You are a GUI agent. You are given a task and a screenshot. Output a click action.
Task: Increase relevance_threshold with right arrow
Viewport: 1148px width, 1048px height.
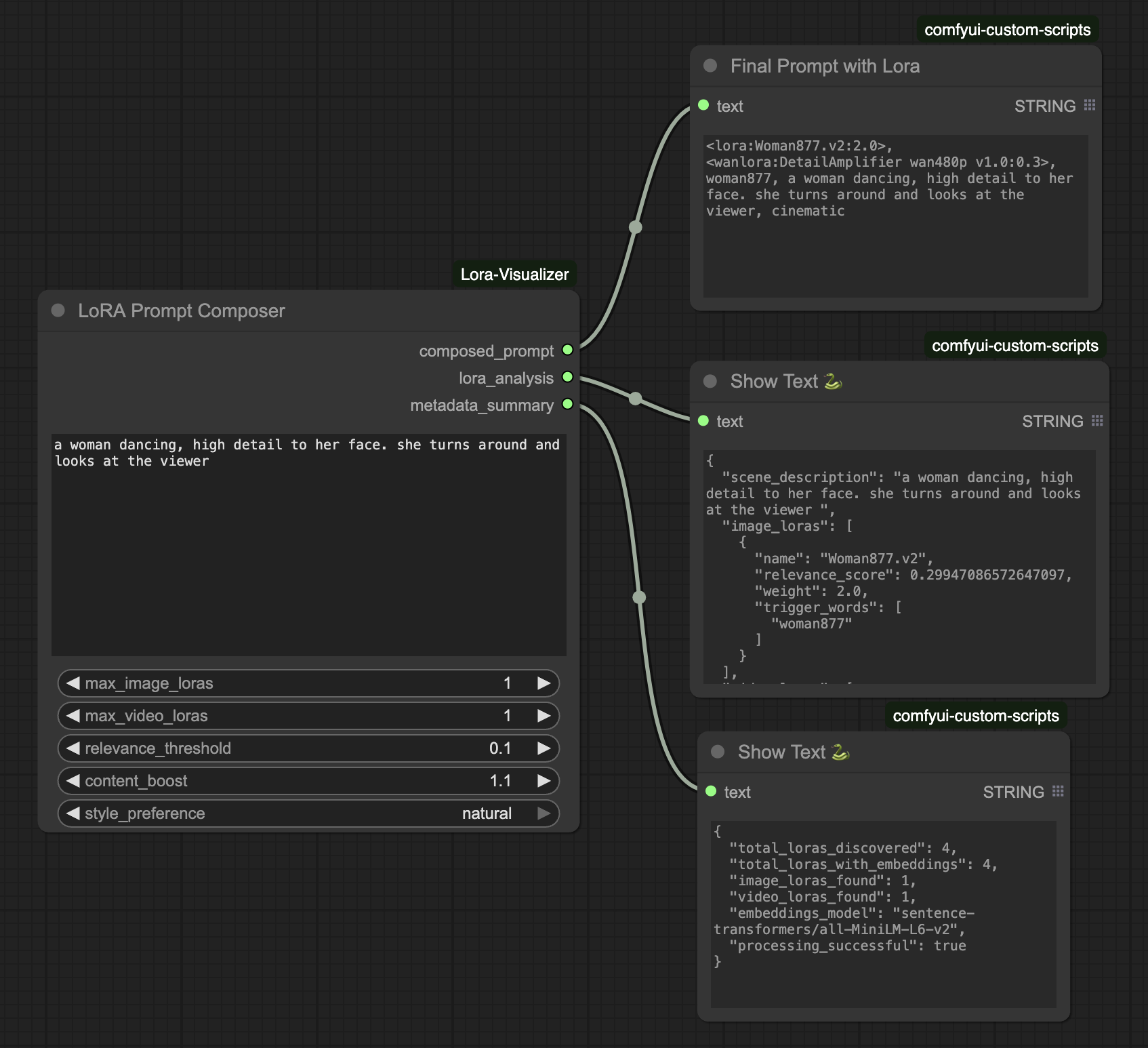(x=544, y=748)
